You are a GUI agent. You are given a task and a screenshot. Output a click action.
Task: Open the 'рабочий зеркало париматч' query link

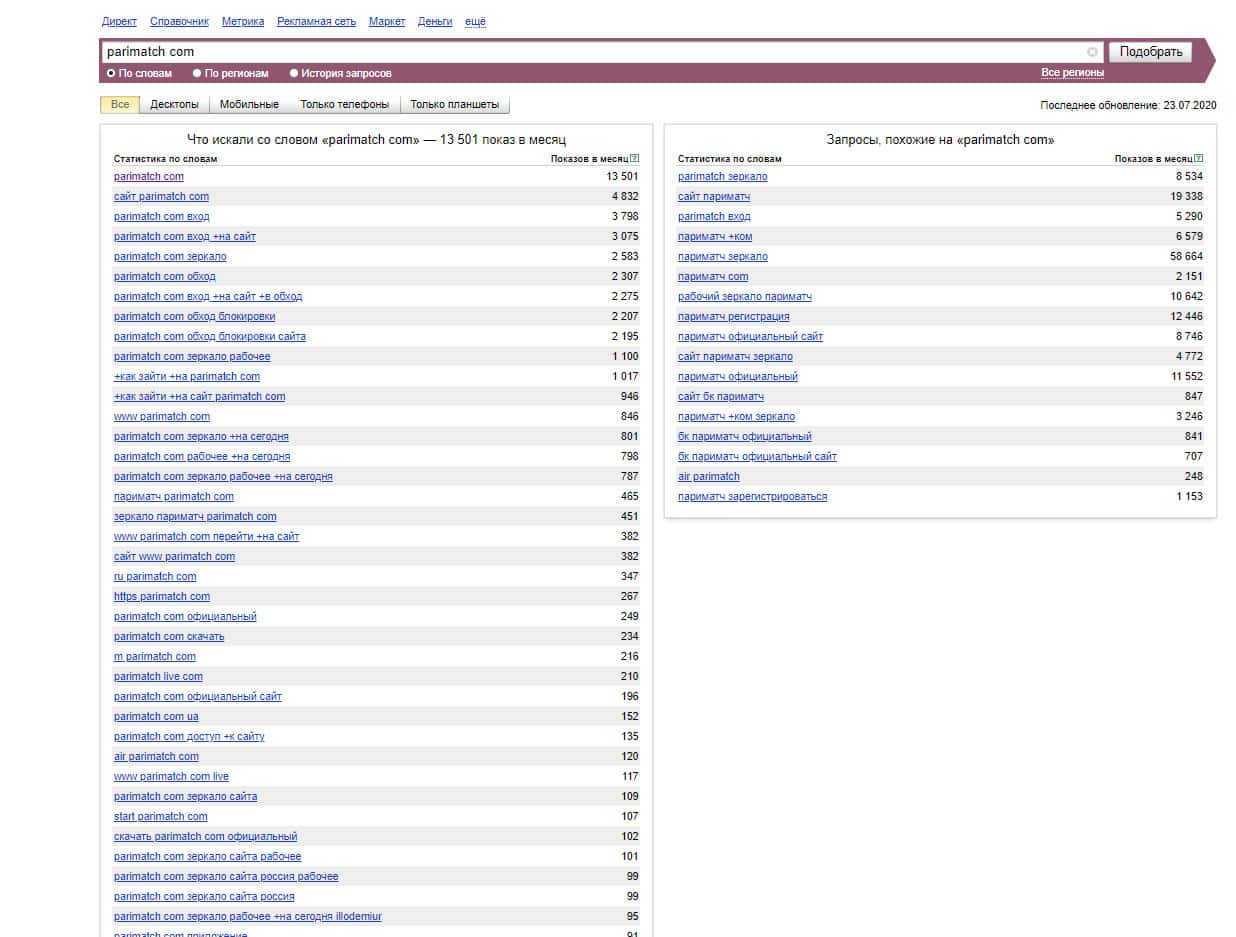[x=744, y=297]
